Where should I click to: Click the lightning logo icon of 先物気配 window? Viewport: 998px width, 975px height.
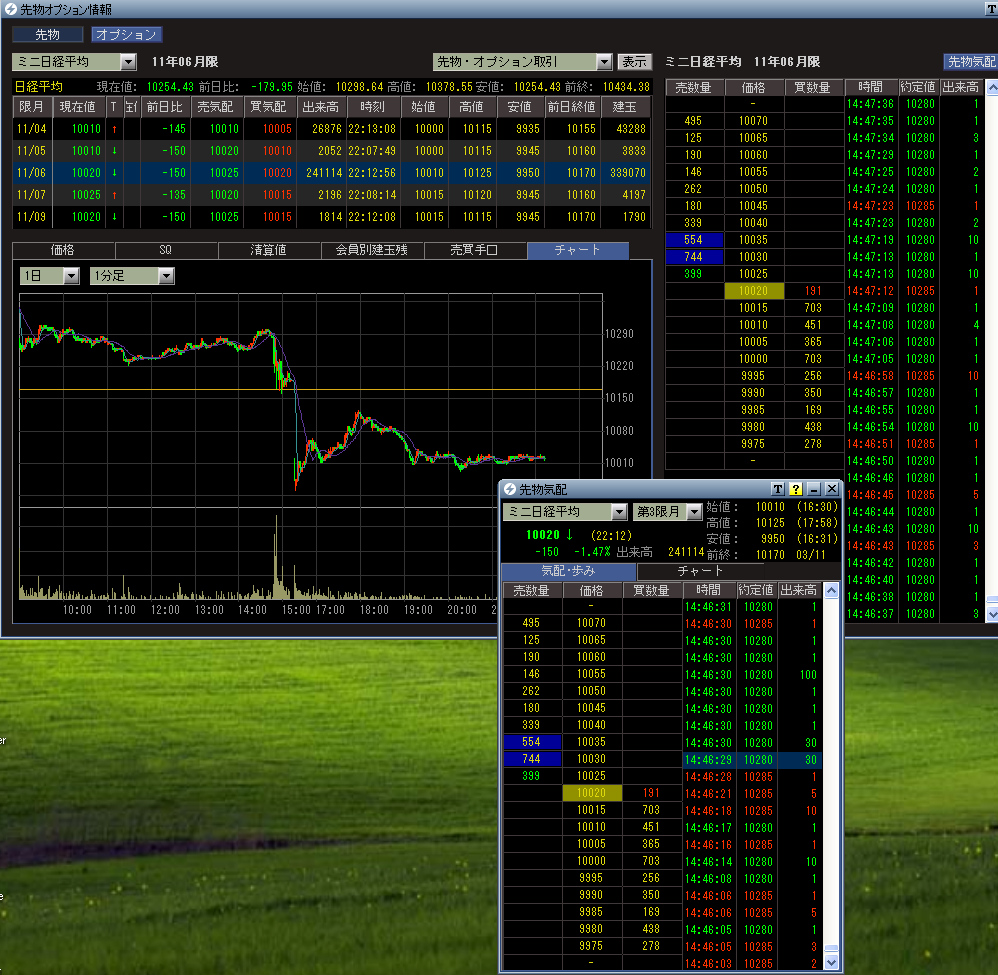click(x=509, y=489)
